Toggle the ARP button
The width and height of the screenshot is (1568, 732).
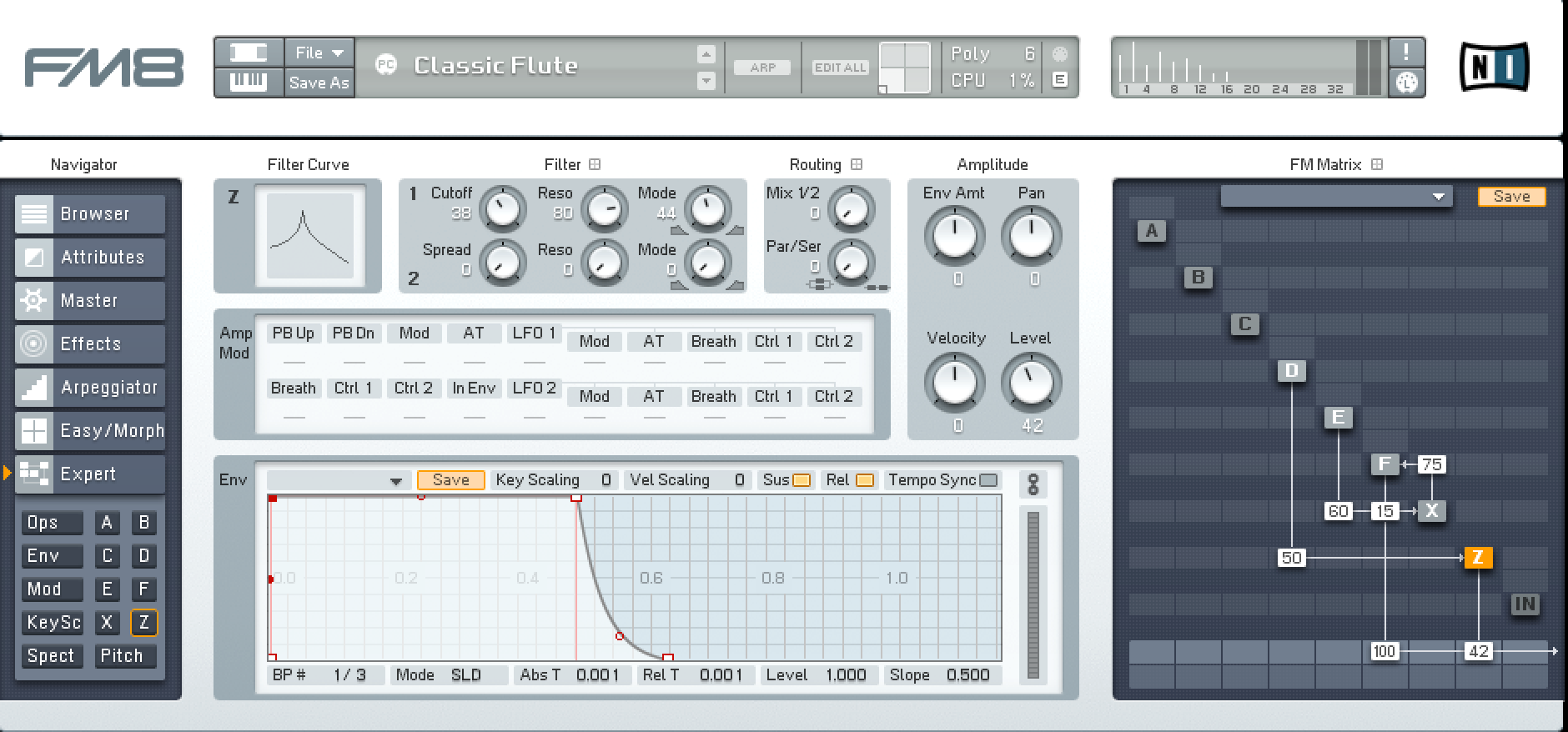coord(762,68)
